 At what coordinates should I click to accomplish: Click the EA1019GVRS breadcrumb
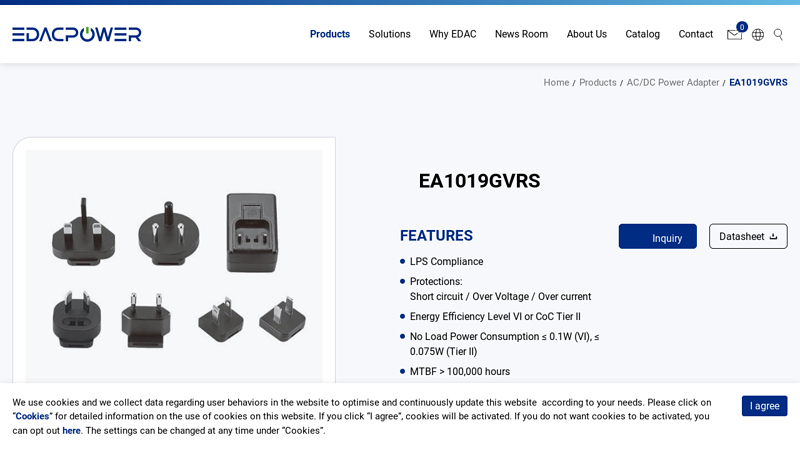click(758, 83)
